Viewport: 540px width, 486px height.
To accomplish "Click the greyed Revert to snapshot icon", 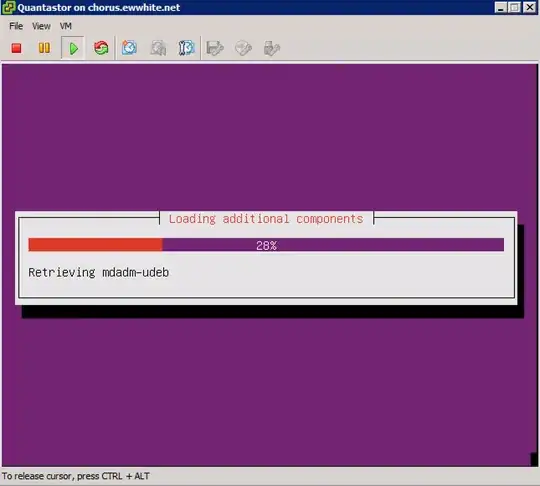I will 158,48.
